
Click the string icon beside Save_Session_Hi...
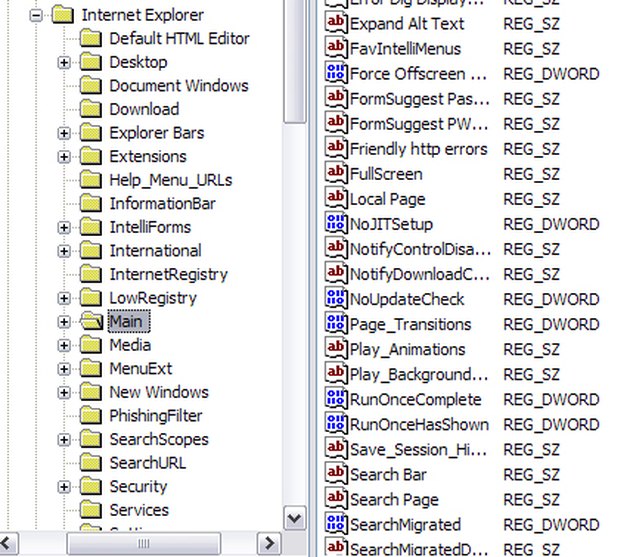click(335, 449)
